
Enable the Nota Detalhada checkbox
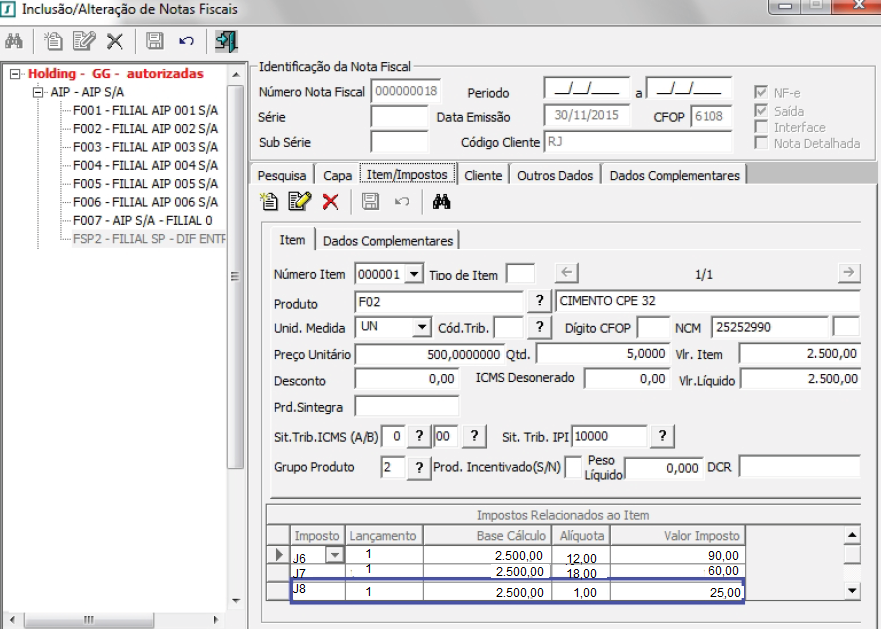762,143
